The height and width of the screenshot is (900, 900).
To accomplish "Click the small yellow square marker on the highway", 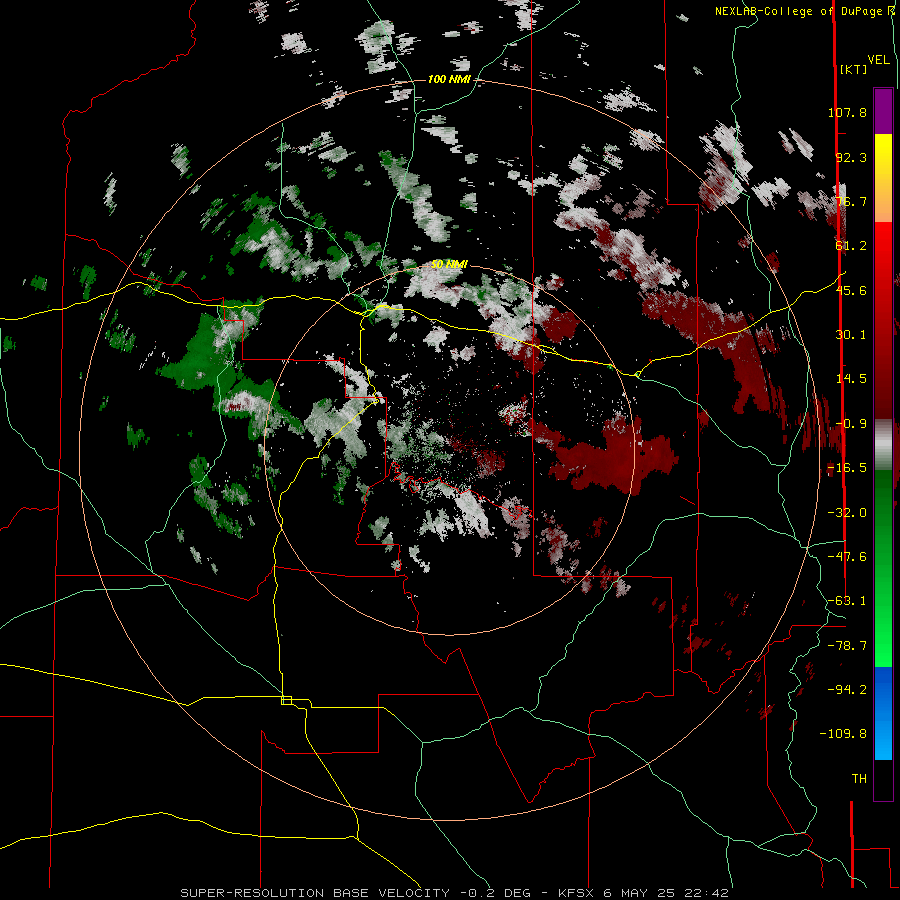I will 286,700.
